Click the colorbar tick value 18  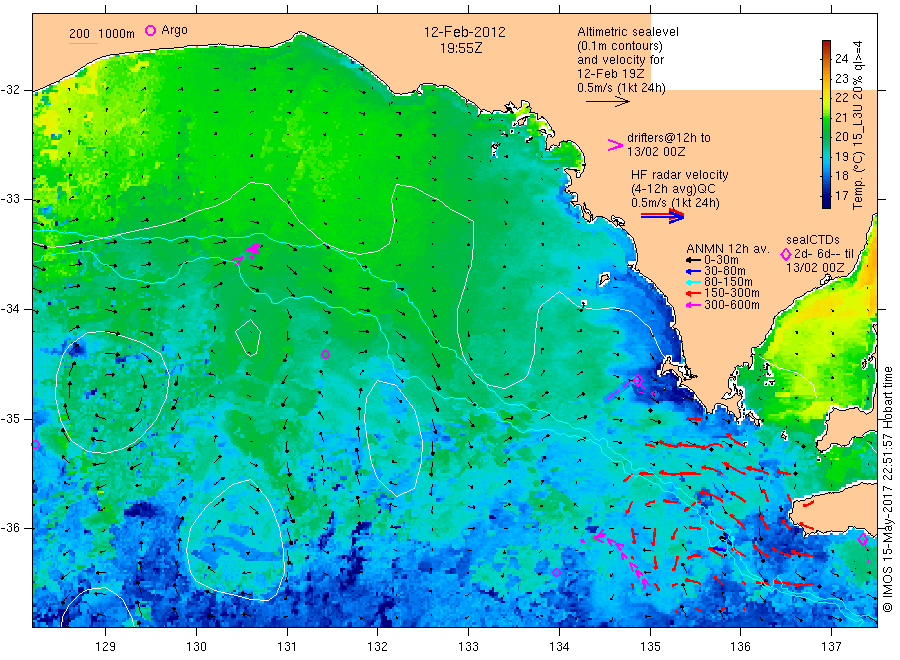point(841,176)
